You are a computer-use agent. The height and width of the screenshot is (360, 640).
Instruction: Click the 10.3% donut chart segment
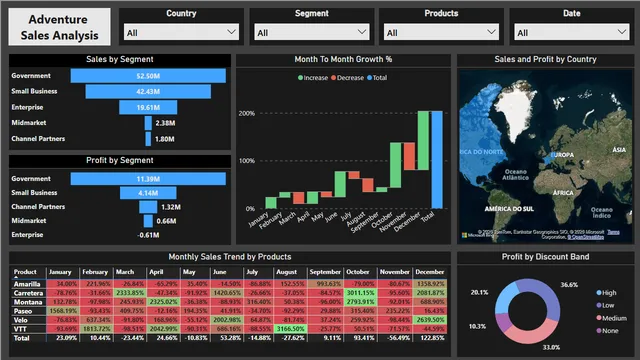click(x=503, y=322)
